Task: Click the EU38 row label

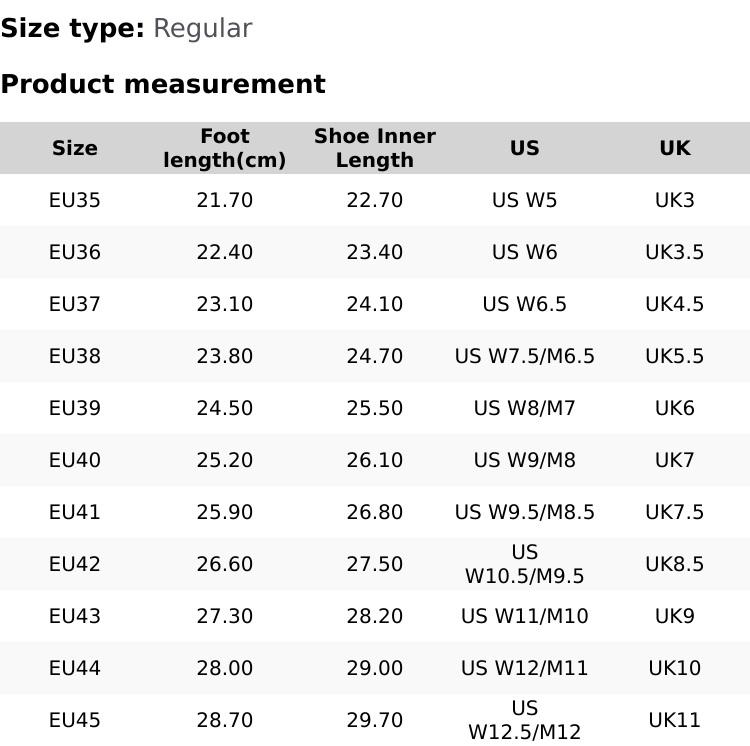Action: [x=75, y=356]
